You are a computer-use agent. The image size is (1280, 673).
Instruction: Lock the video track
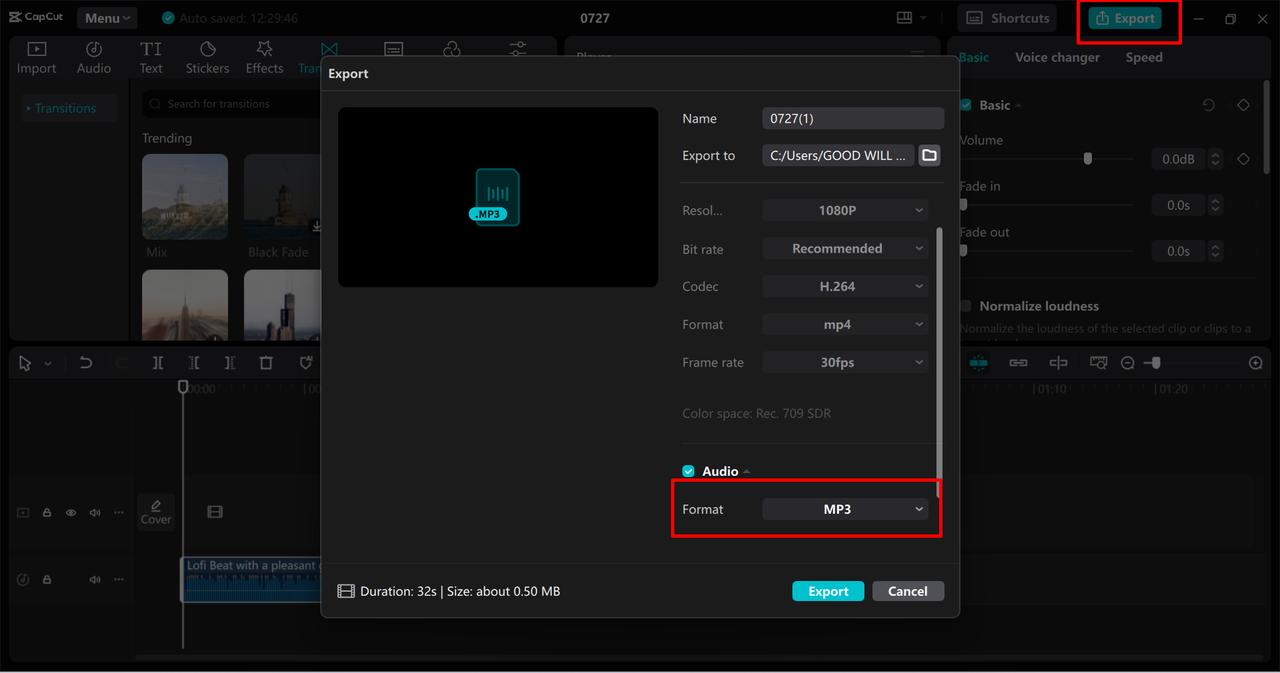47,512
